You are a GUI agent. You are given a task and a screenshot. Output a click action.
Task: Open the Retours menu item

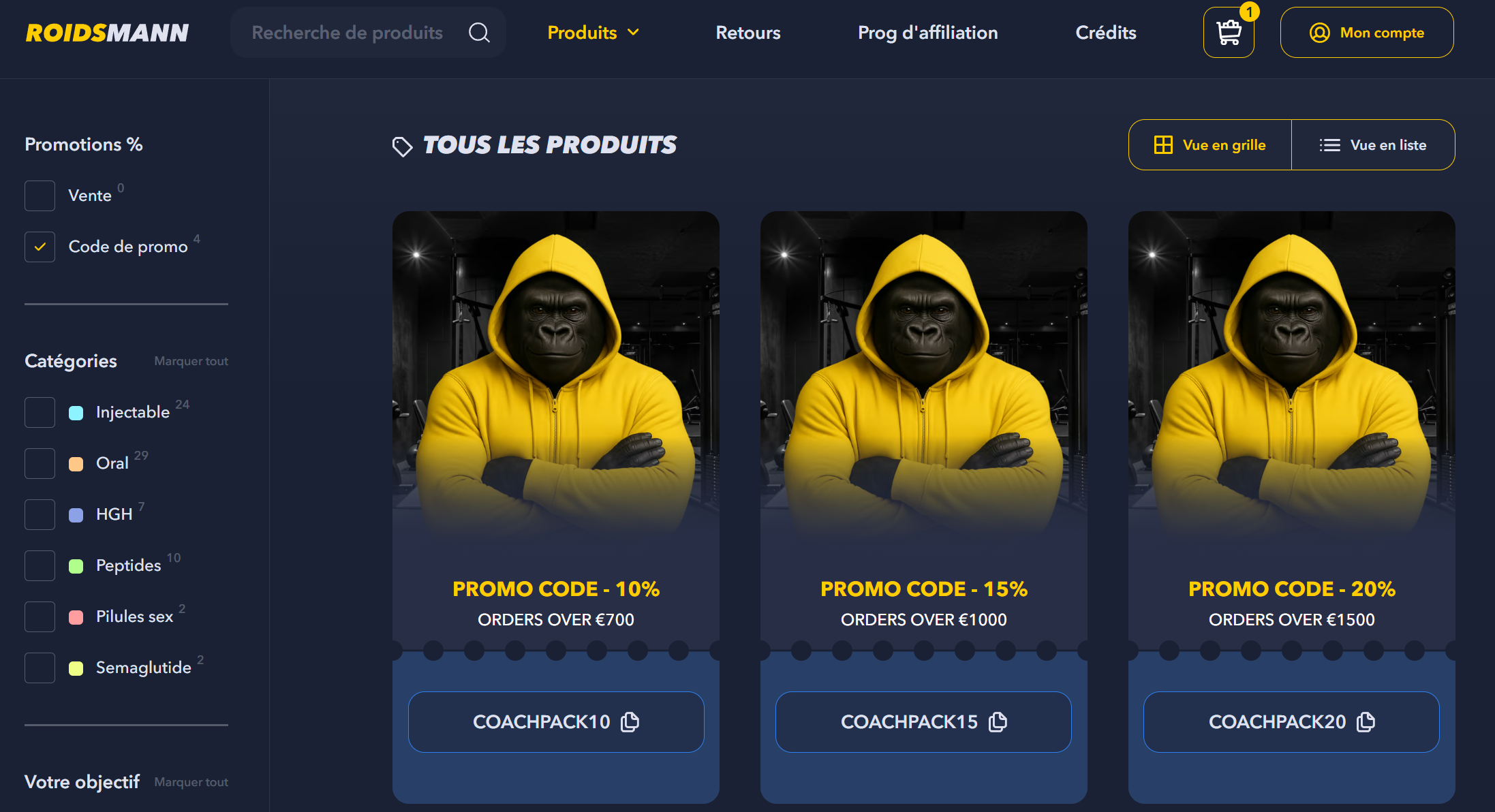(x=748, y=33)
